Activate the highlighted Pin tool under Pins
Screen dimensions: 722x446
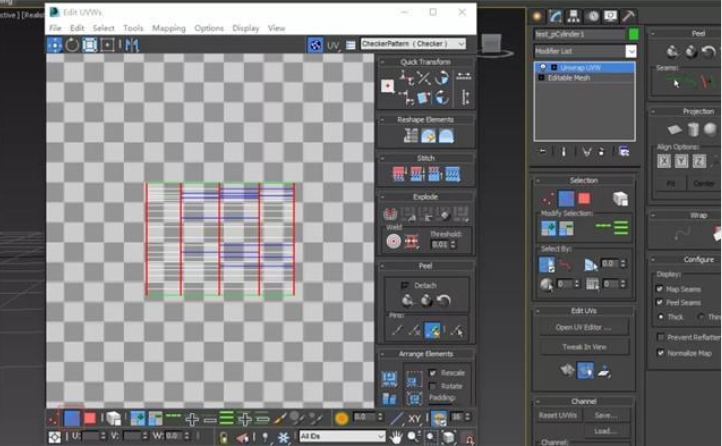[x=432, y=330]
